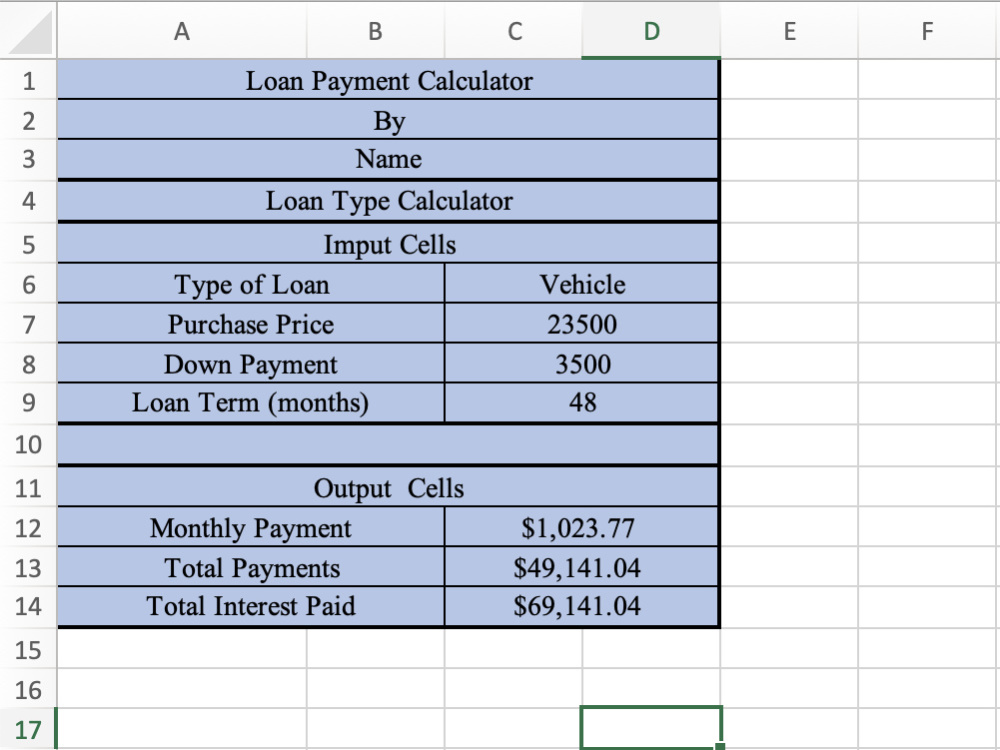Click the Select All corner triangle
The width and height of the screenshot is (1000, 750).
coord(29,31)
